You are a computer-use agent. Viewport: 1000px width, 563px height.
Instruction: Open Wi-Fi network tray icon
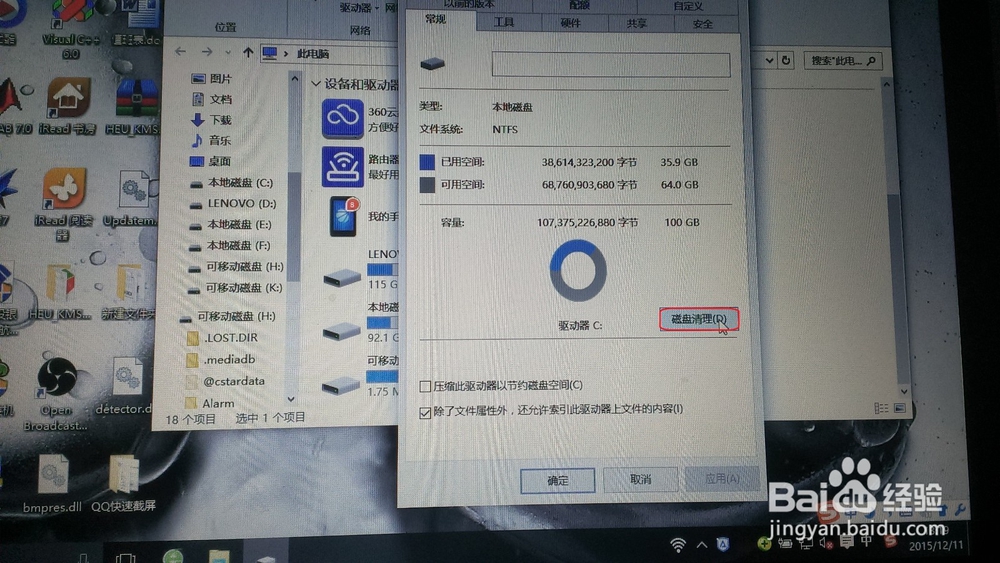678,545
